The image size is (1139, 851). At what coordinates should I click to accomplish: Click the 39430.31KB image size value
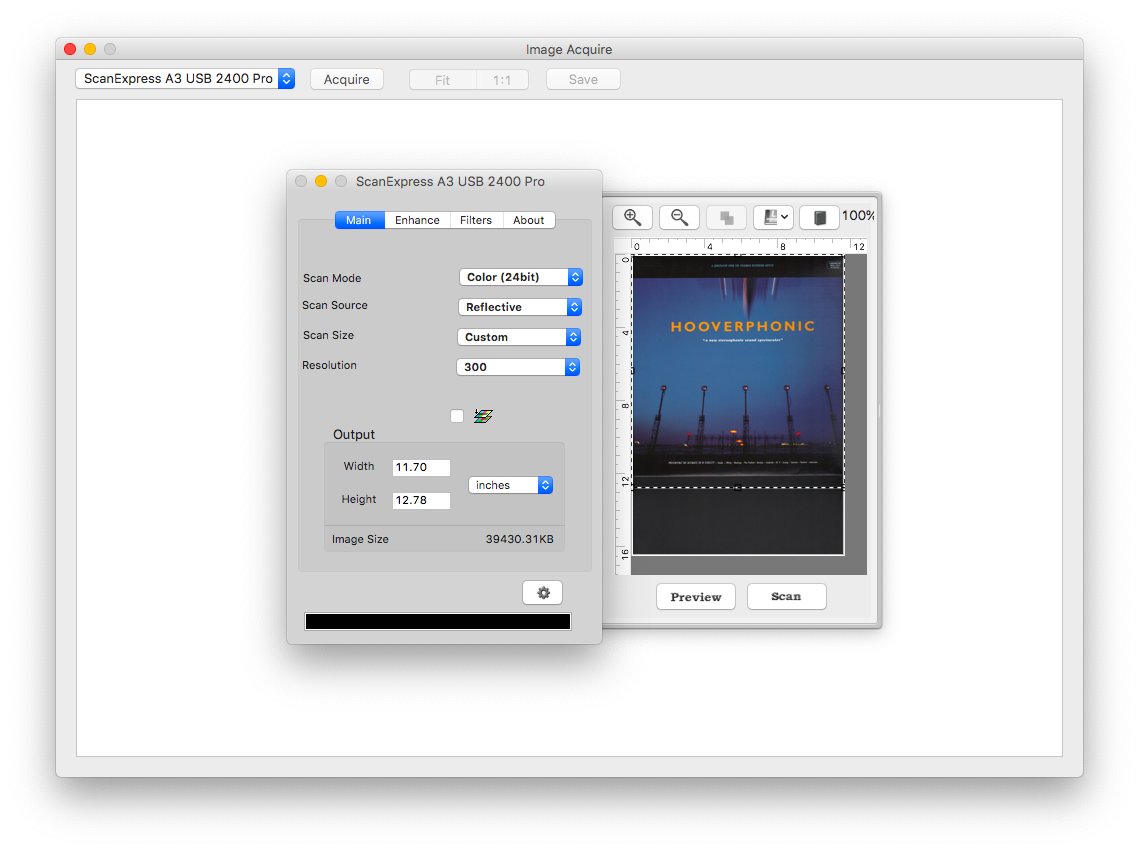[519, 539]
